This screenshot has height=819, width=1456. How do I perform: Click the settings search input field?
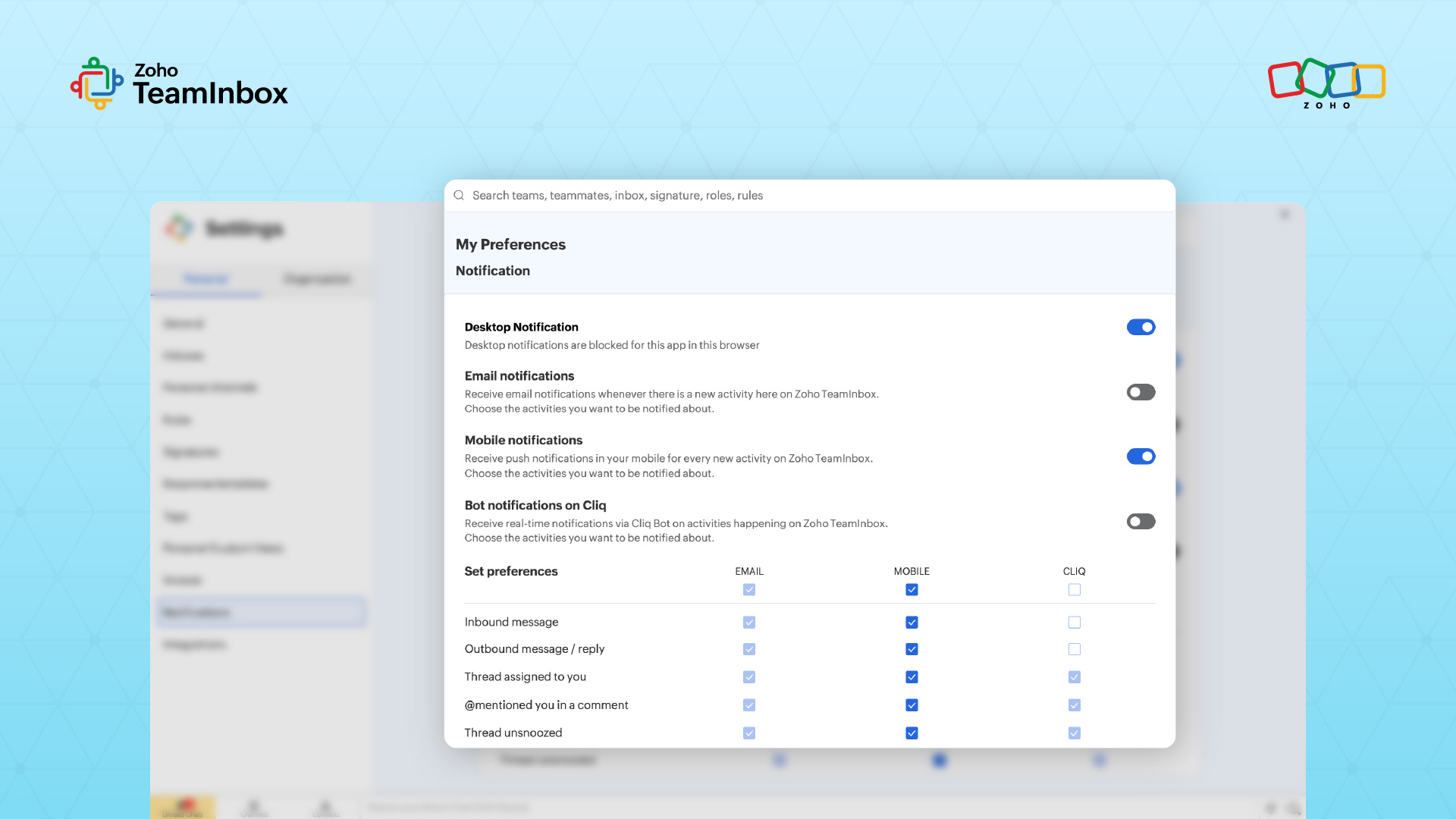tap(811, 196)
